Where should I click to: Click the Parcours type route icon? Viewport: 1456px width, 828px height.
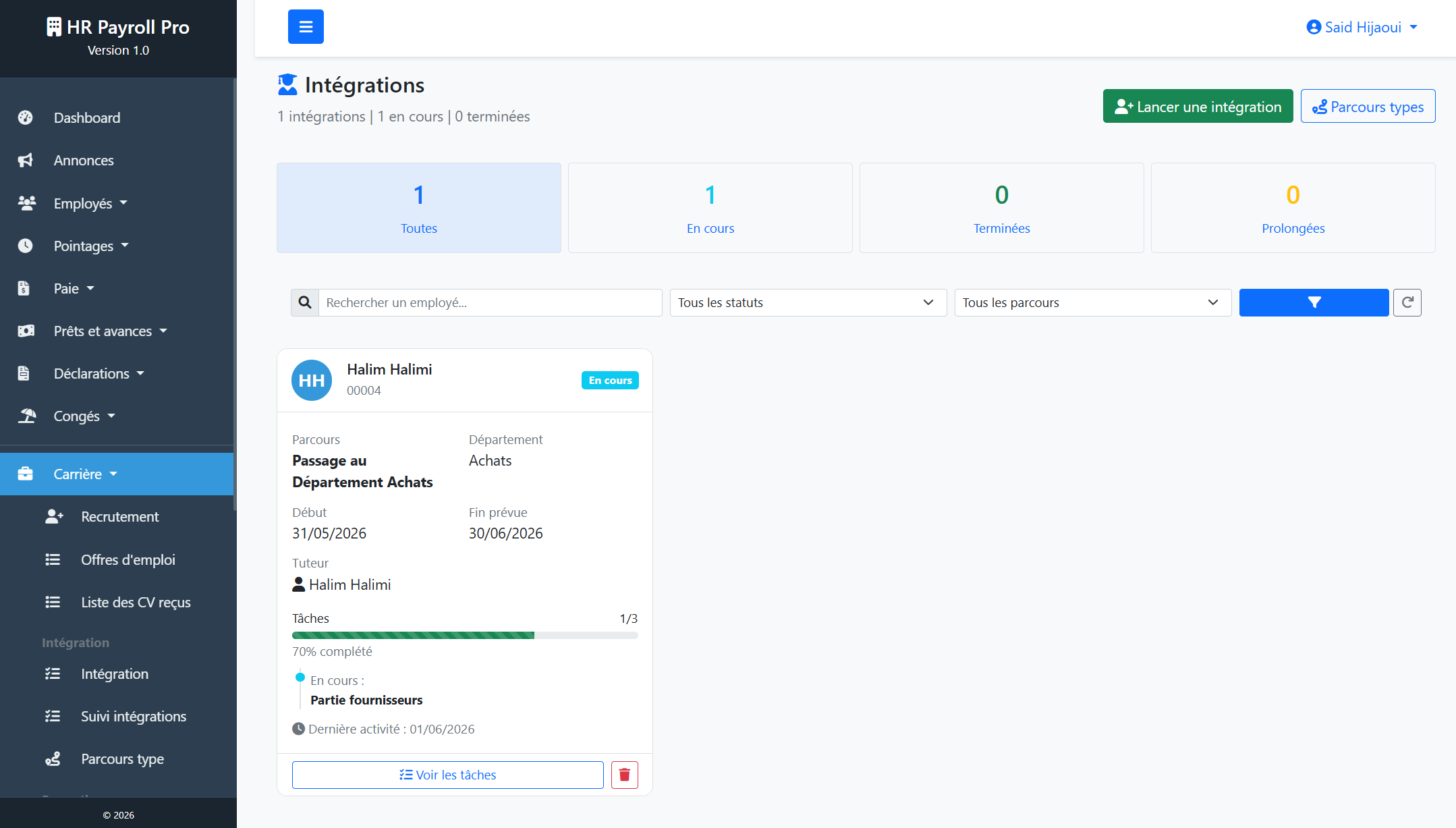[53, 758]
